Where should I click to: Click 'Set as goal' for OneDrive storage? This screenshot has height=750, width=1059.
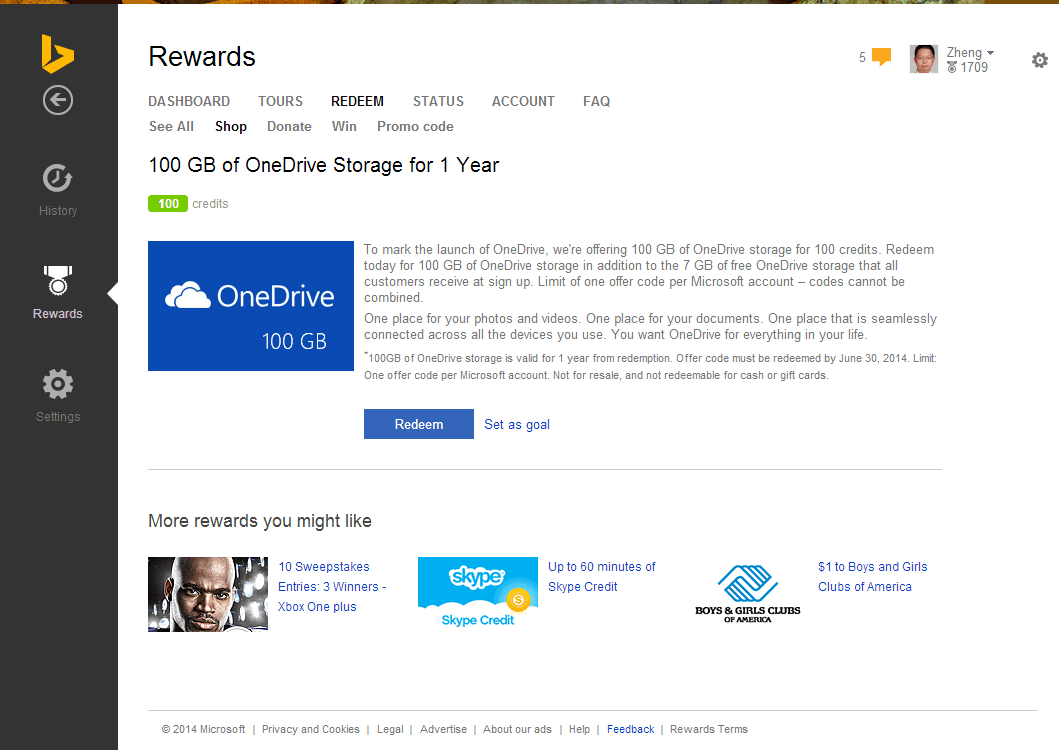517,424
